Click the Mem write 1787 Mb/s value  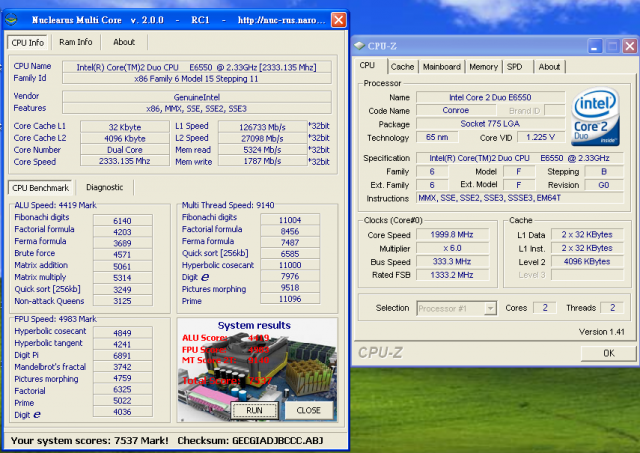[262, 161]
